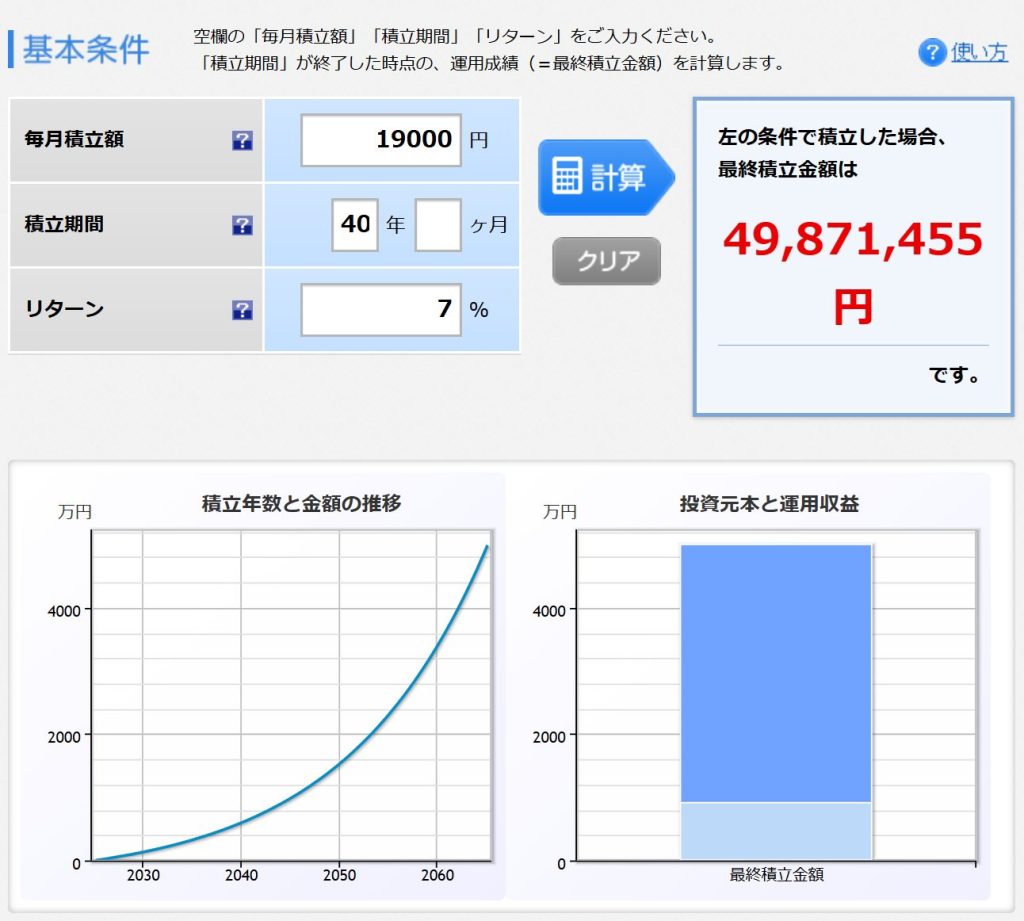
Task: Click chart title 投資元本と運用収益
Action: click(x=769, y=504)
